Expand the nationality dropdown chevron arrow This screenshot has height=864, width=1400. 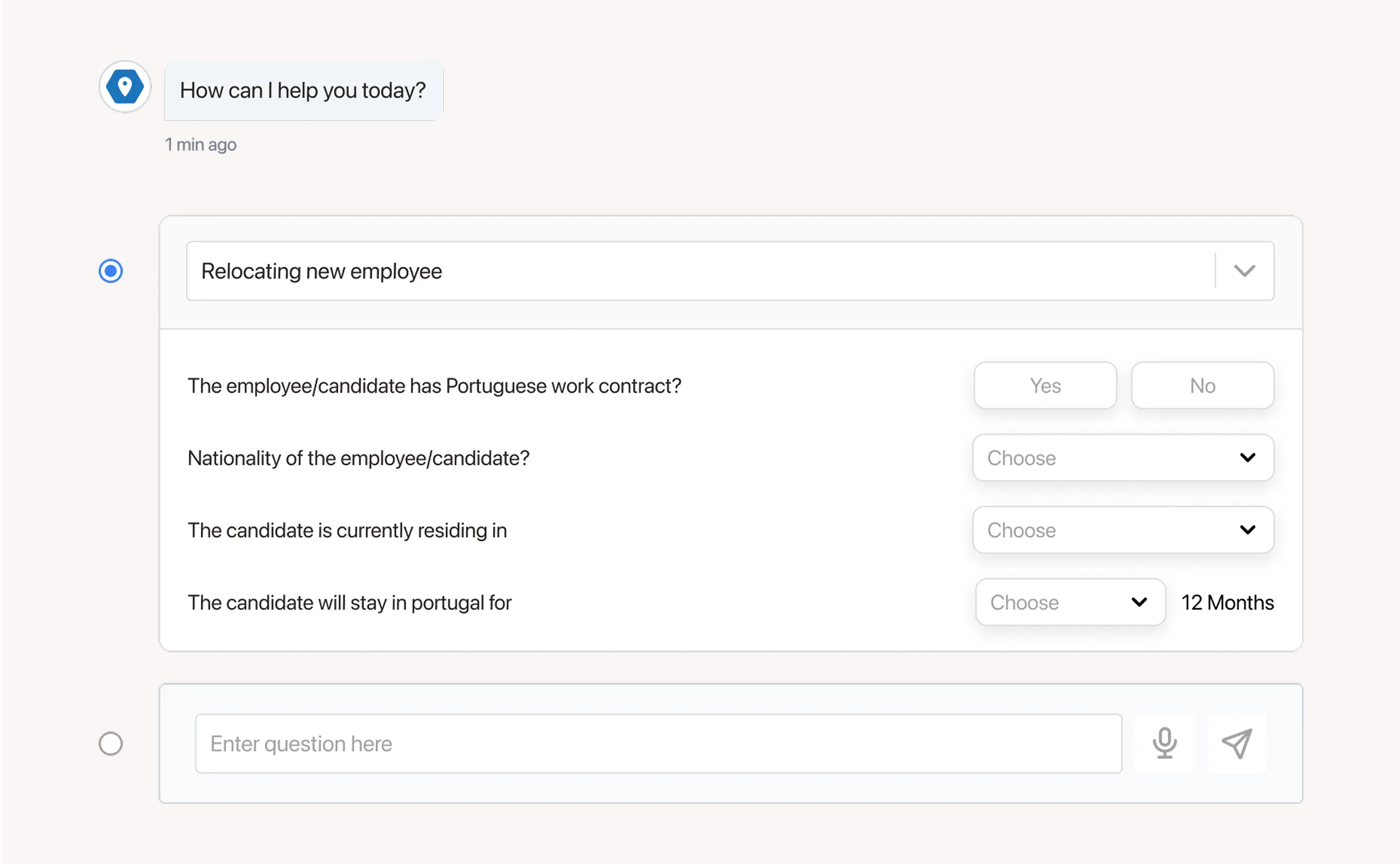[x=1248, y=458]
